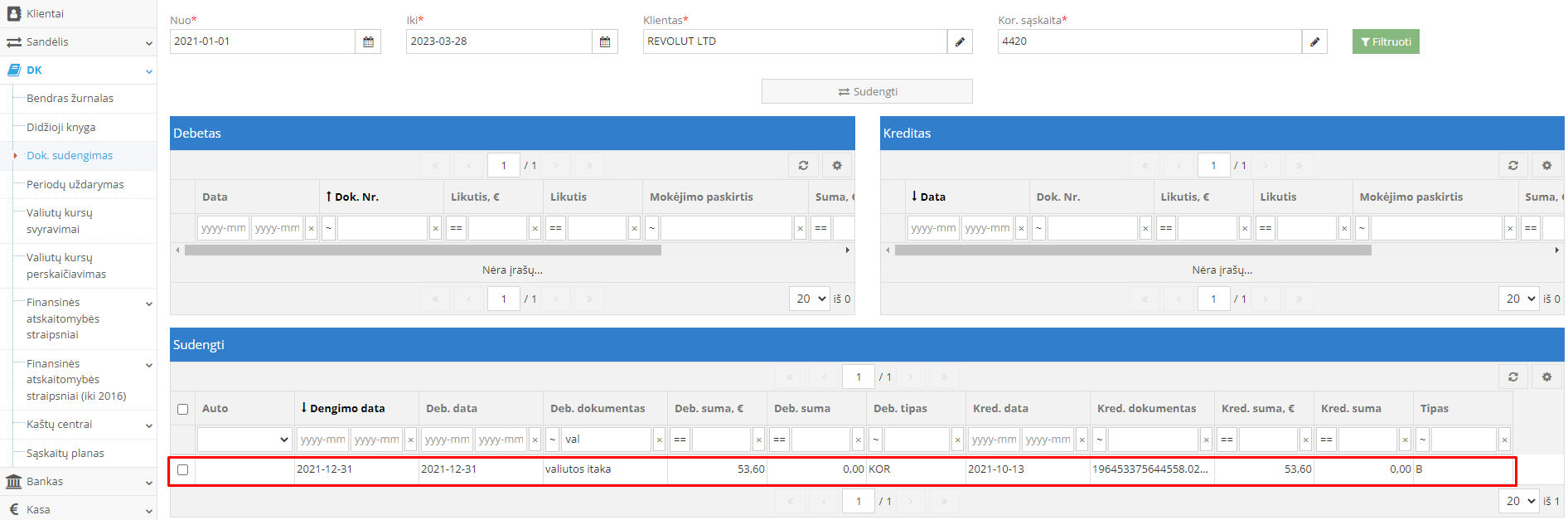Change Debetas page size dropdown

[810, 299]
